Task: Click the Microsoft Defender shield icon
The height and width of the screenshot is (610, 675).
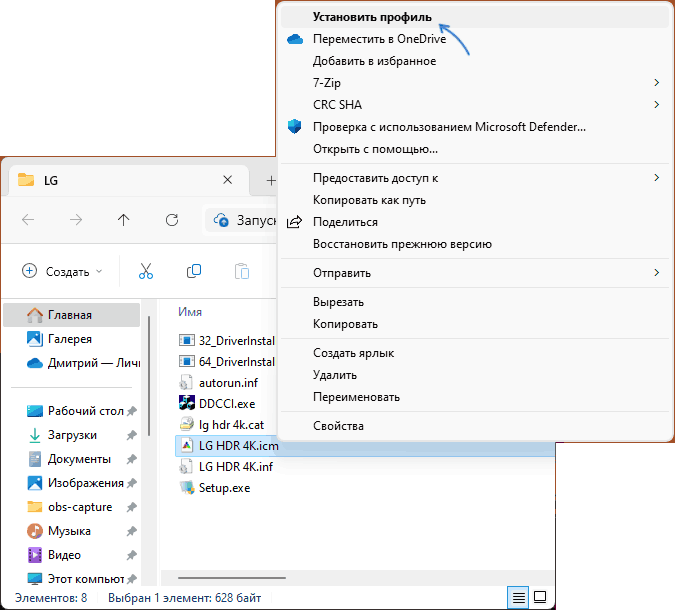Action: click(x=294, y=127)
